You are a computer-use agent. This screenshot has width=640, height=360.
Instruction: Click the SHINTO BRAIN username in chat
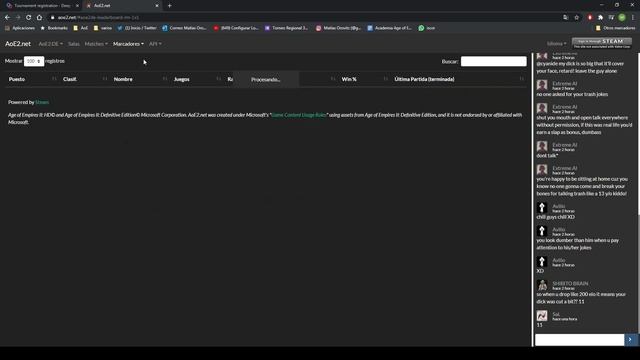pos(570,283)
